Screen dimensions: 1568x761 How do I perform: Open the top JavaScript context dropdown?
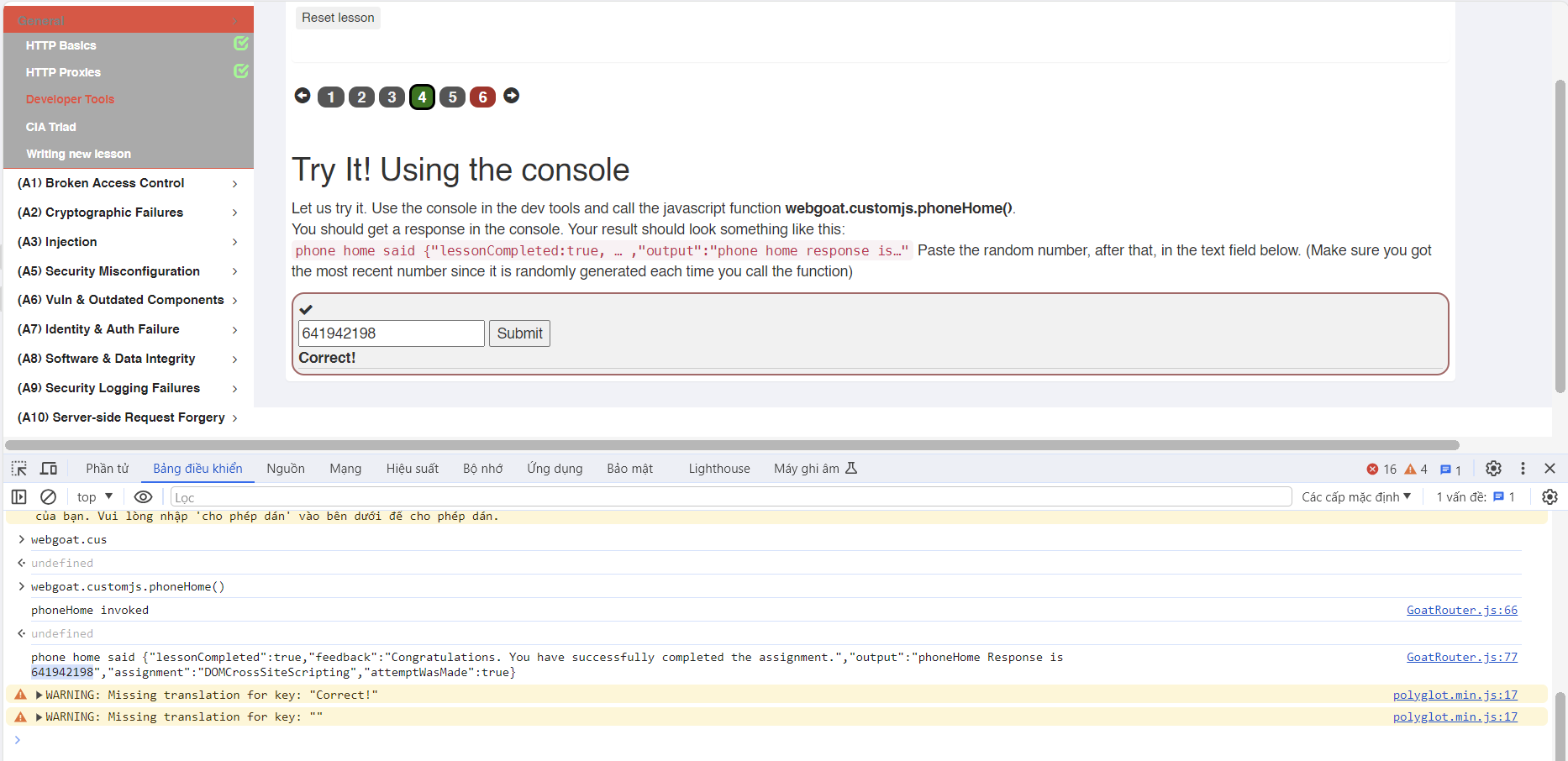pos(94,497)
